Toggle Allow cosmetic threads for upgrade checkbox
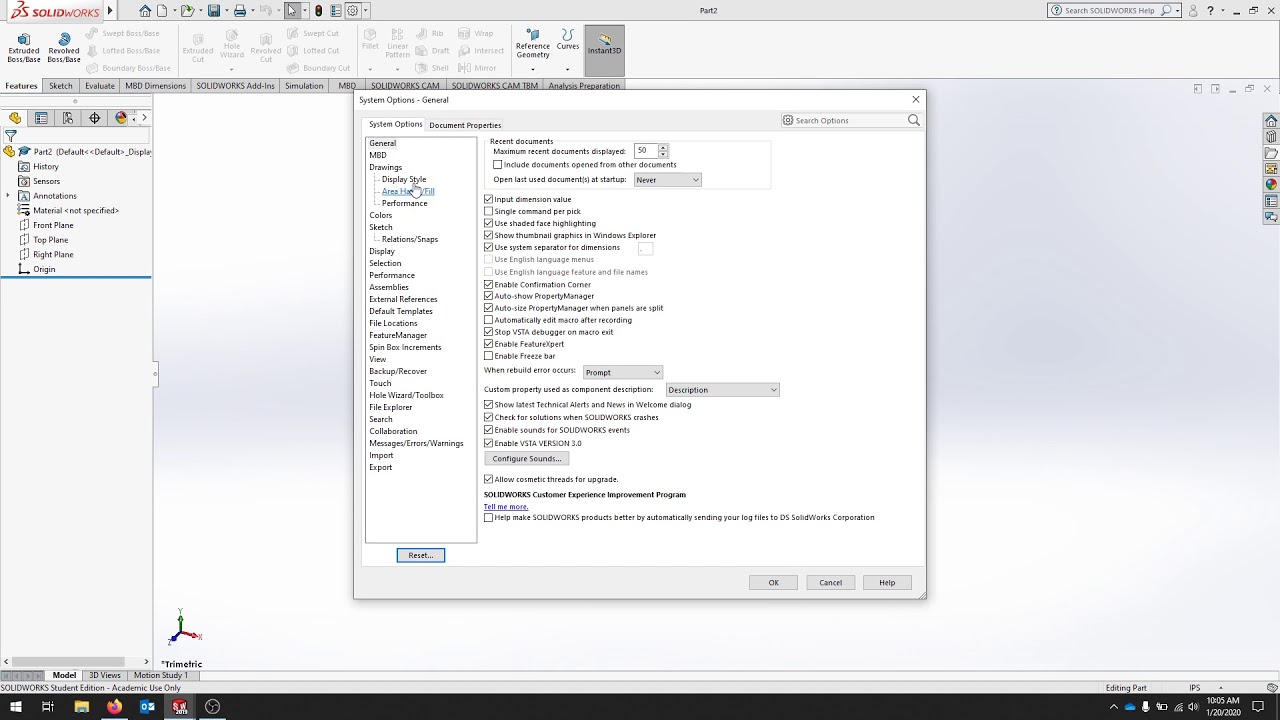 click(488, 479)
